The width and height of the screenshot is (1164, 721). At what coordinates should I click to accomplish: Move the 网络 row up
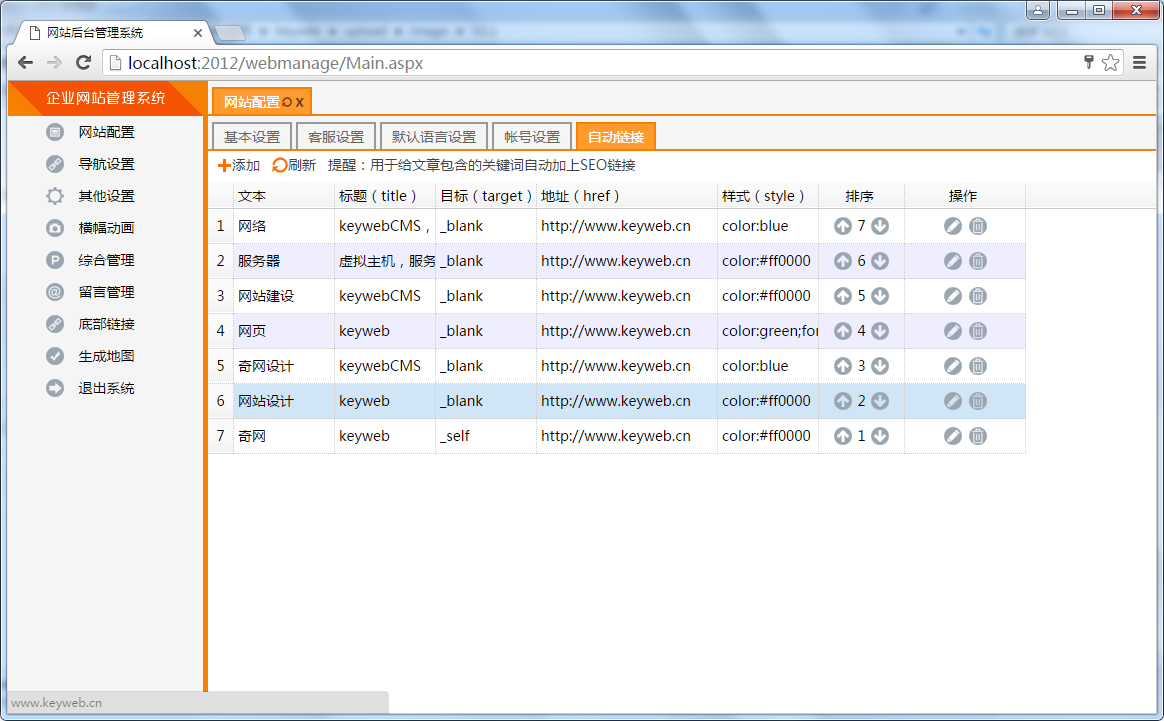coord(843,226)
